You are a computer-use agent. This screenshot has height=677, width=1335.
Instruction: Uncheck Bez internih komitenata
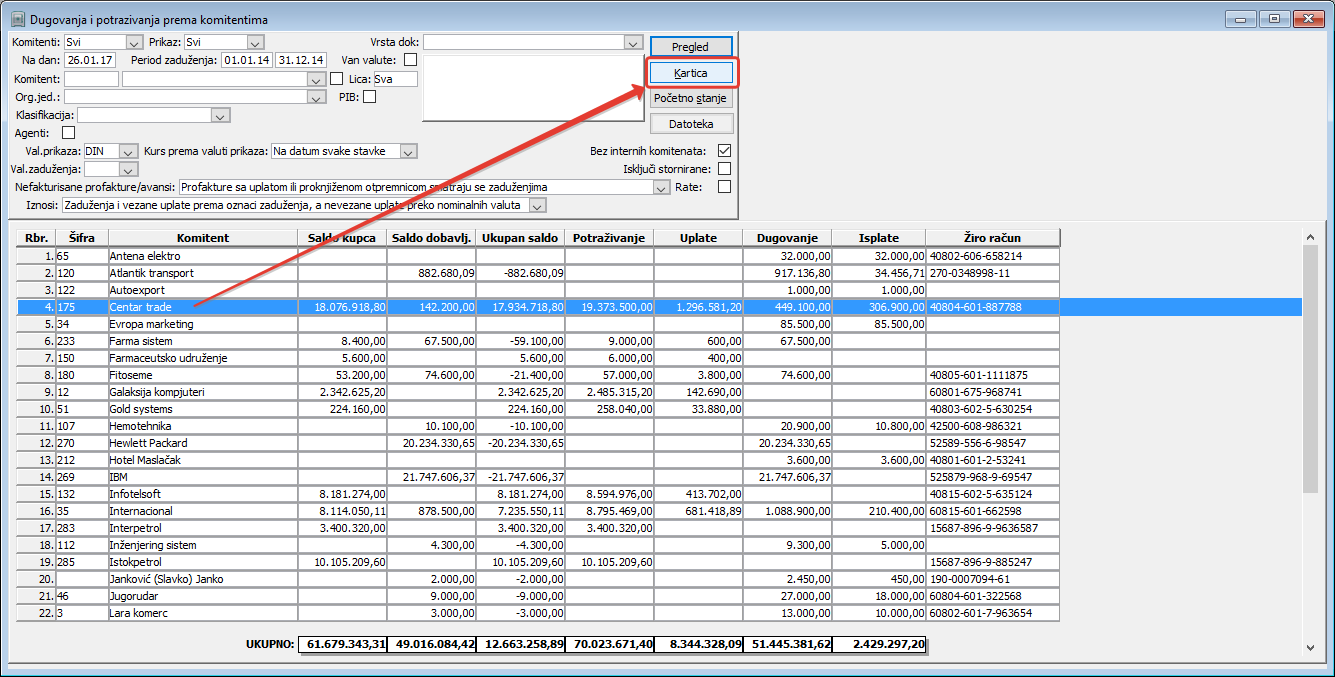click(x=724, y=151)
